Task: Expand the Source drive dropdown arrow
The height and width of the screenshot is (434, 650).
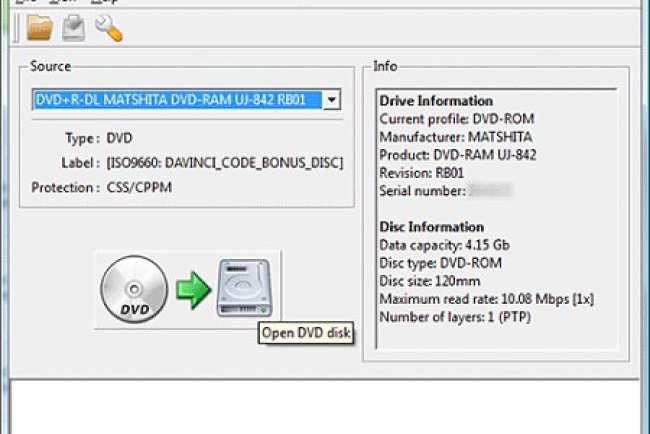Action: point(332,100)
